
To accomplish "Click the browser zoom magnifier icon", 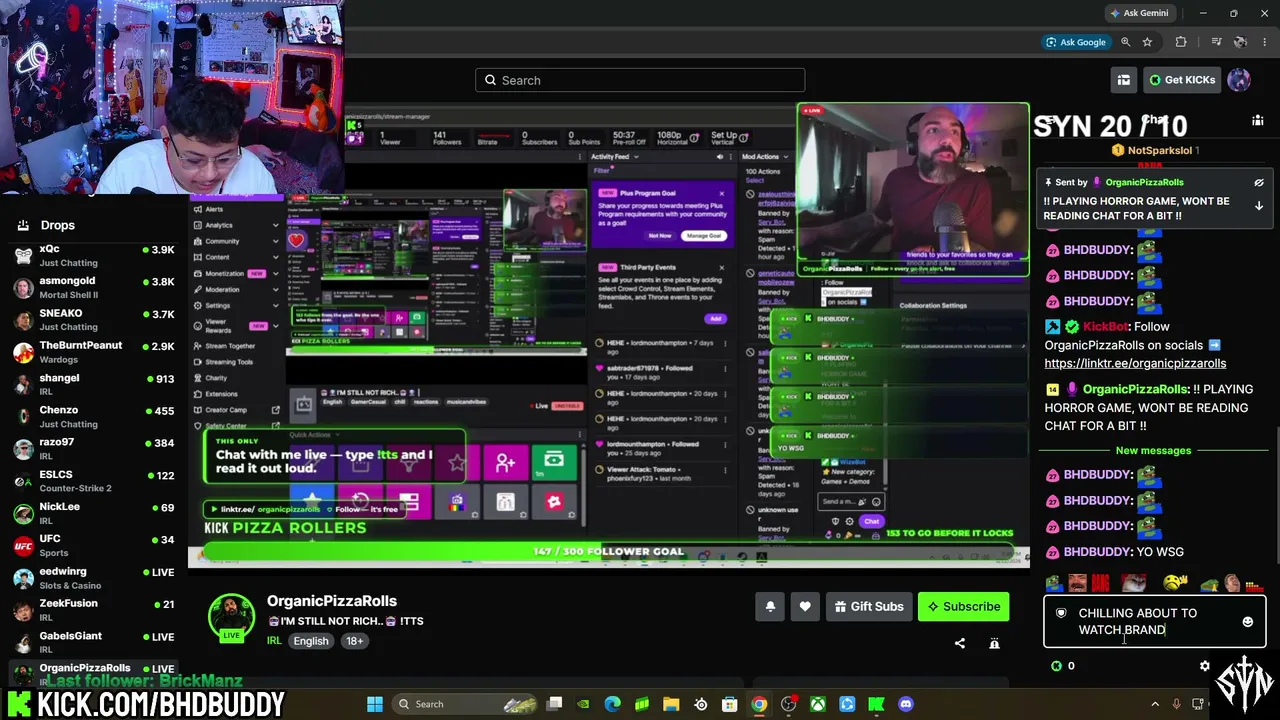I will click(1126, 42).
